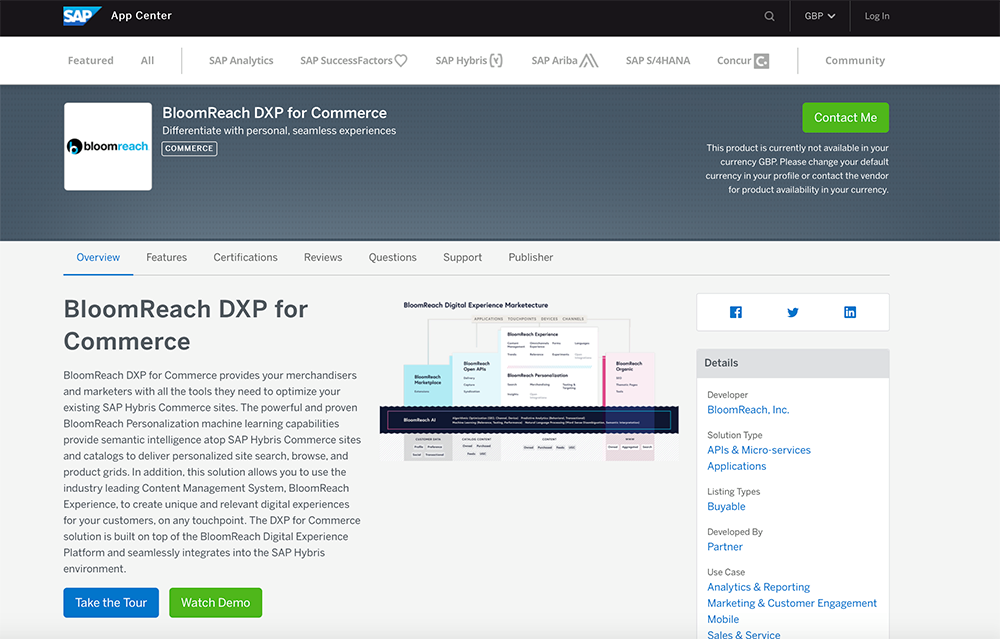1000x639 pixels.
Task: Open SAP Analytics category
Action: point(241,61)
